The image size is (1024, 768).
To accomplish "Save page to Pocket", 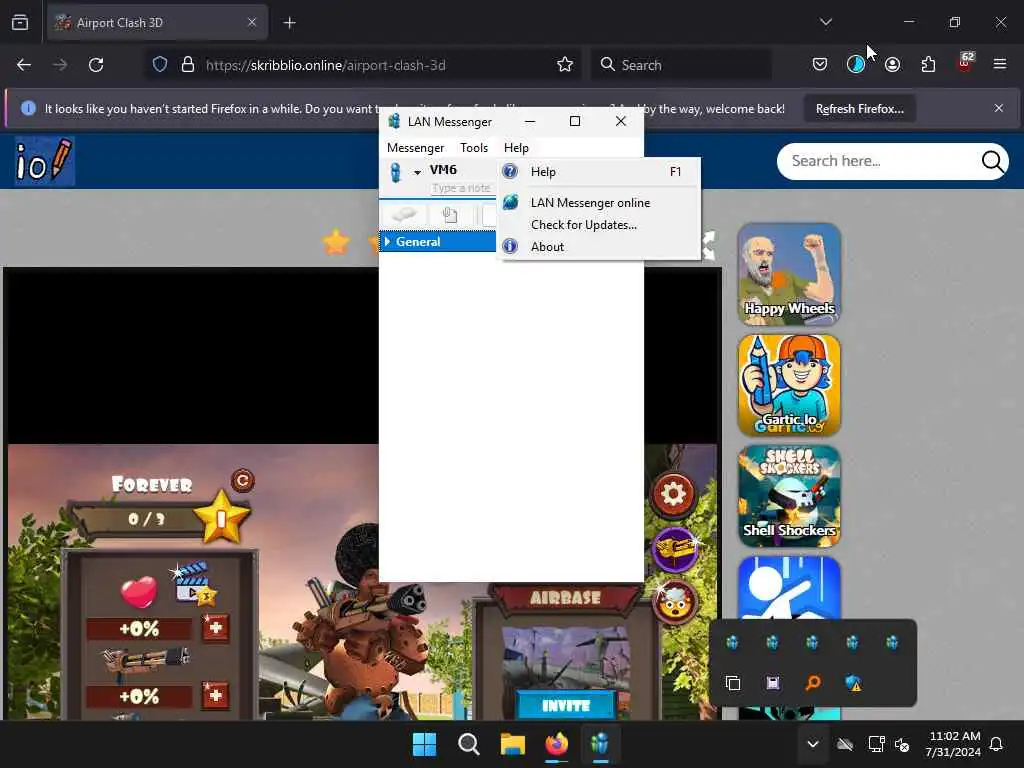I will pyautogui.click(x=820, y=65).
